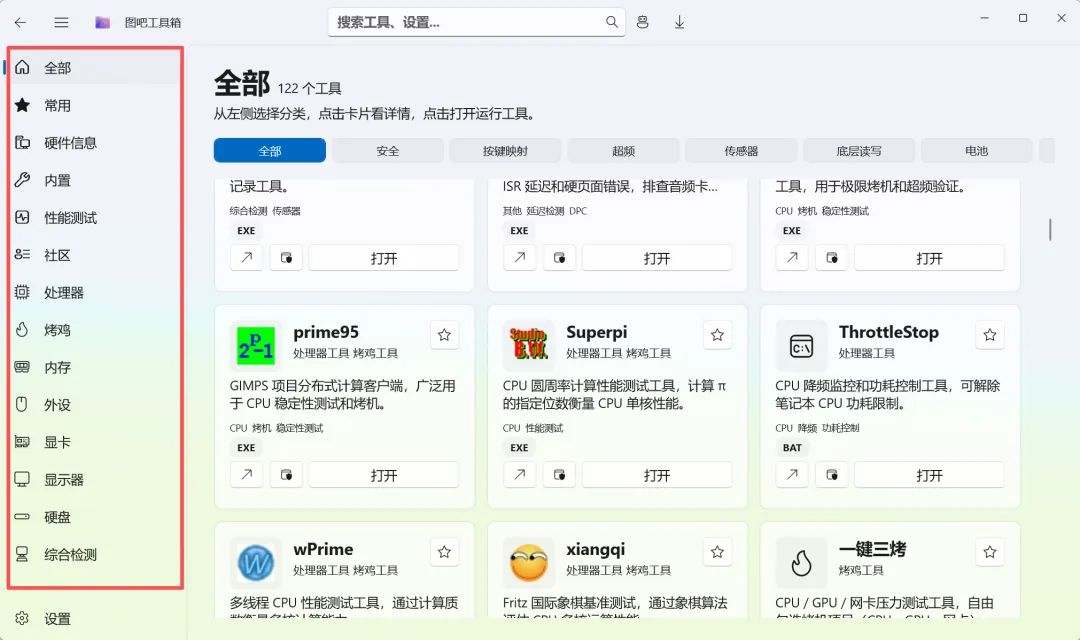The image size is (1080, 640).
Task: Open the 综合检测 category
Action: [94, 555]
